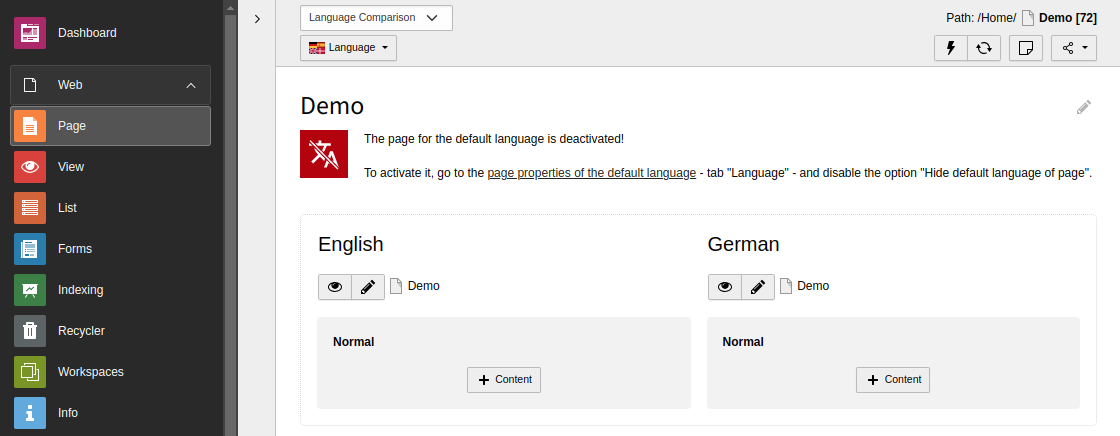Reload the page using the refresh button
The image size is (1120, 436).
coord(984,48)
